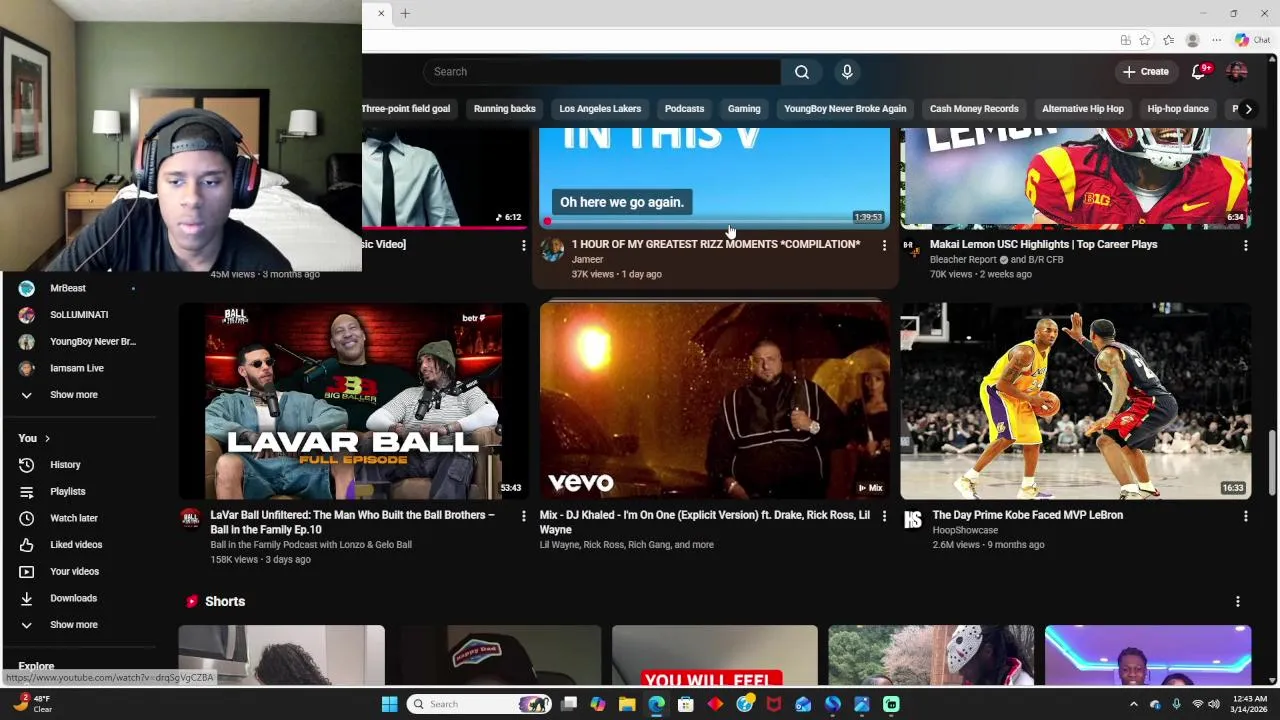Open Shorts section options menu

pos(1237,602)
